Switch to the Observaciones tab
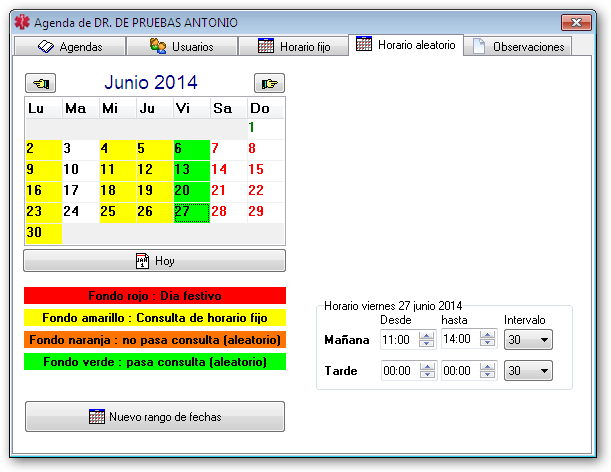The width and height of the screenshot is (611, 472). [x=518, y=46]
